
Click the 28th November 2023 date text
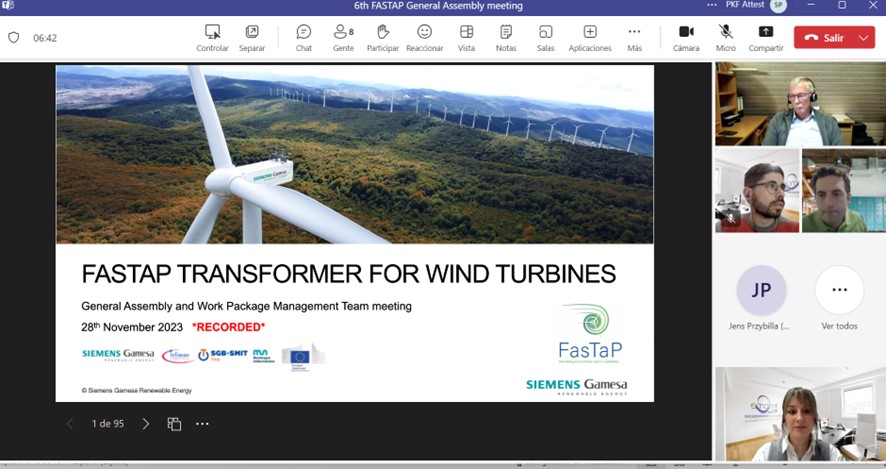pos(132,327)
